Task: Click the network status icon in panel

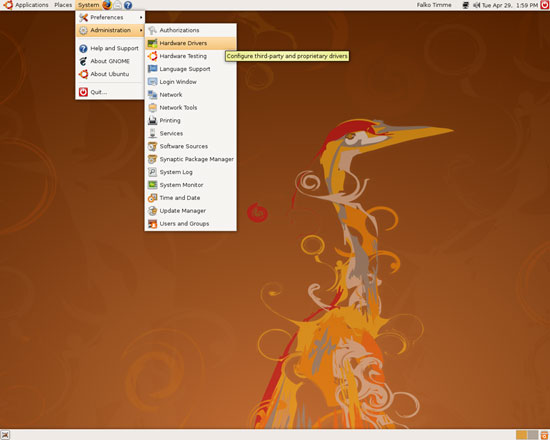Action: point(466,5)
